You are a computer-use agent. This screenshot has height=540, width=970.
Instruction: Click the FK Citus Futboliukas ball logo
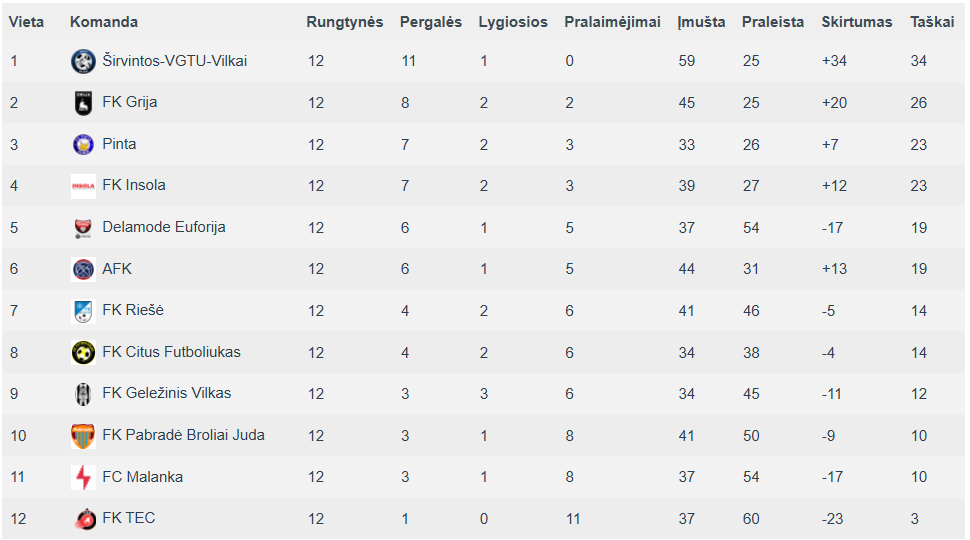click(x=83, y=353)
